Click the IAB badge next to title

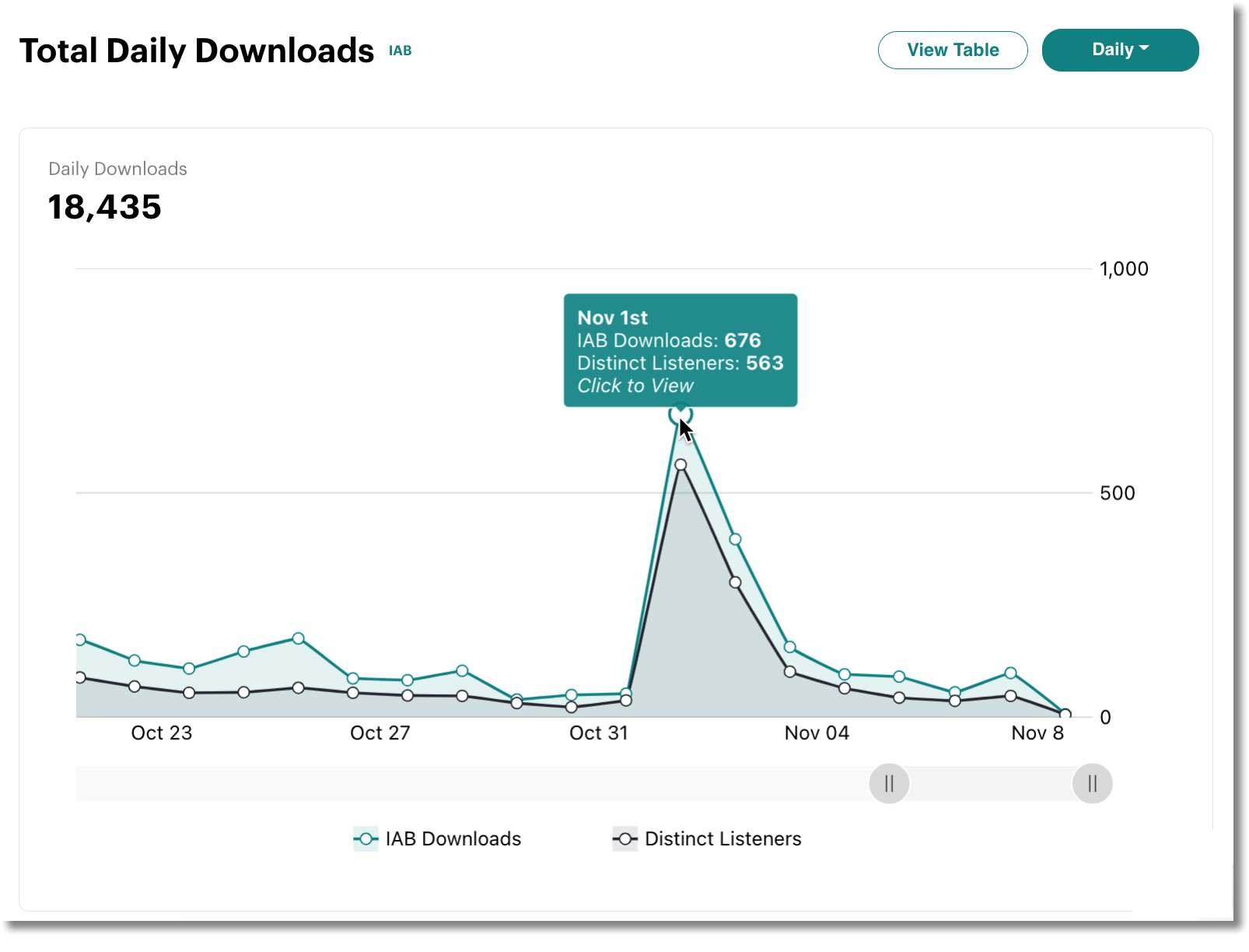tap(400, 51)
